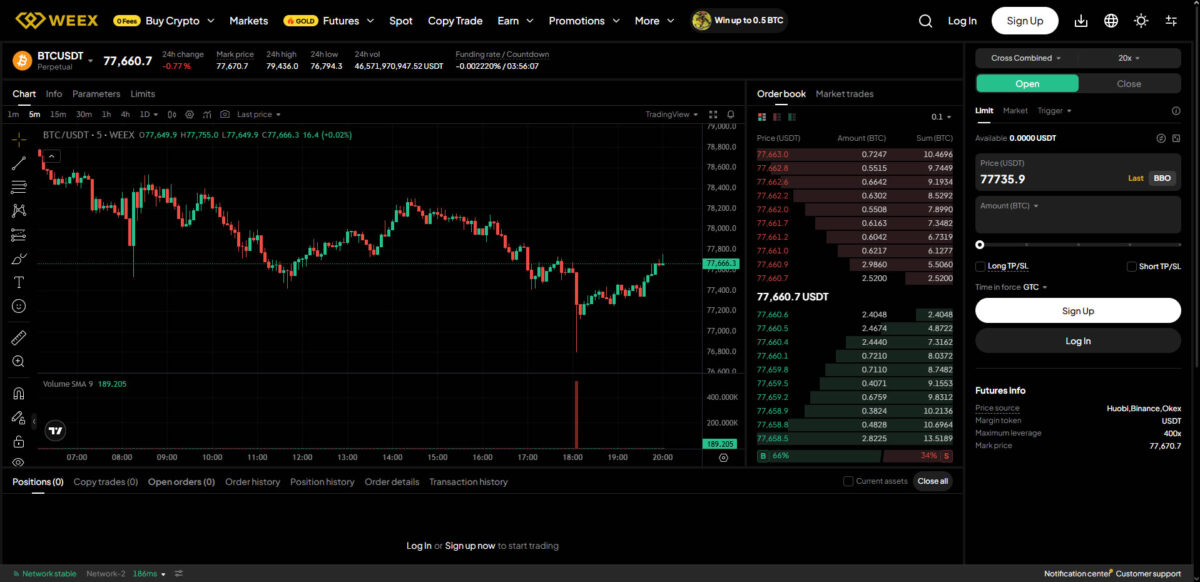Open chart settings gear icon

click(190, 114)
